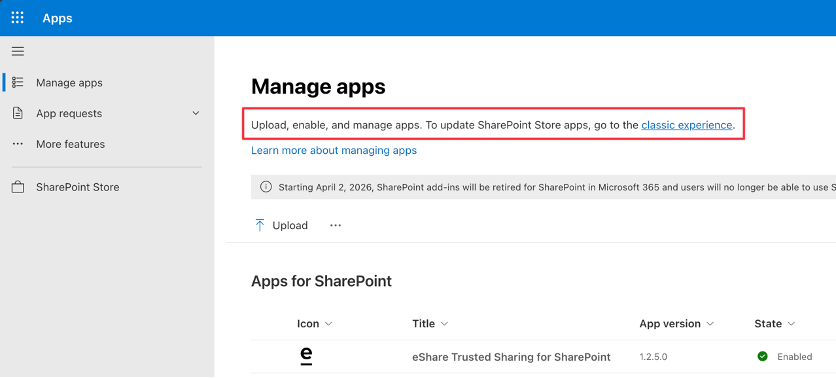Select Manage apps in sidebar
The height and width of the screenshot is (378, 836).
click(x=69, y=83)
